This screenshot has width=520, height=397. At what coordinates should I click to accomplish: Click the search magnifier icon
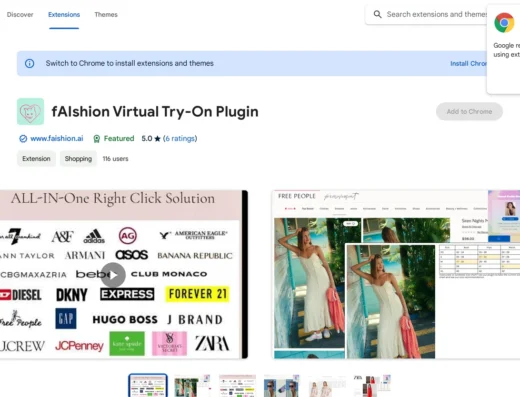point(377,14)
